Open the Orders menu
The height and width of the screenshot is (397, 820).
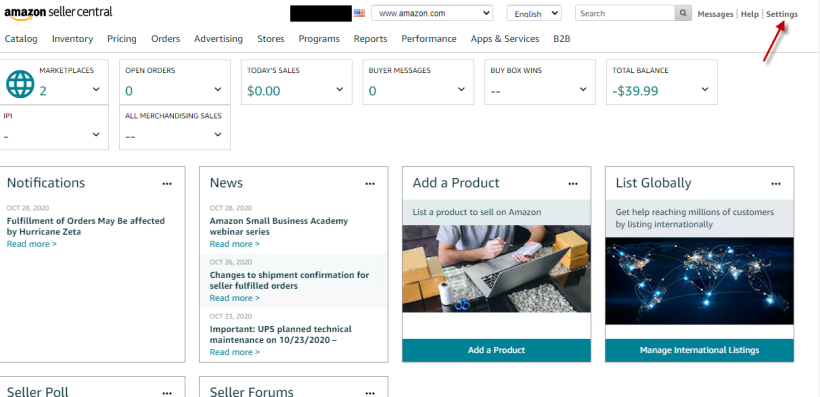[x=165, y=39]
